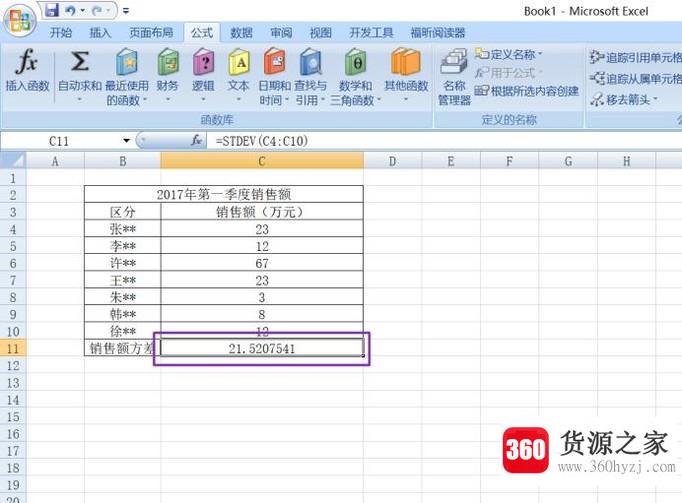Screen dimensions: 682x503
Task: Switch to 数据 tab
Action: [241, 33]
